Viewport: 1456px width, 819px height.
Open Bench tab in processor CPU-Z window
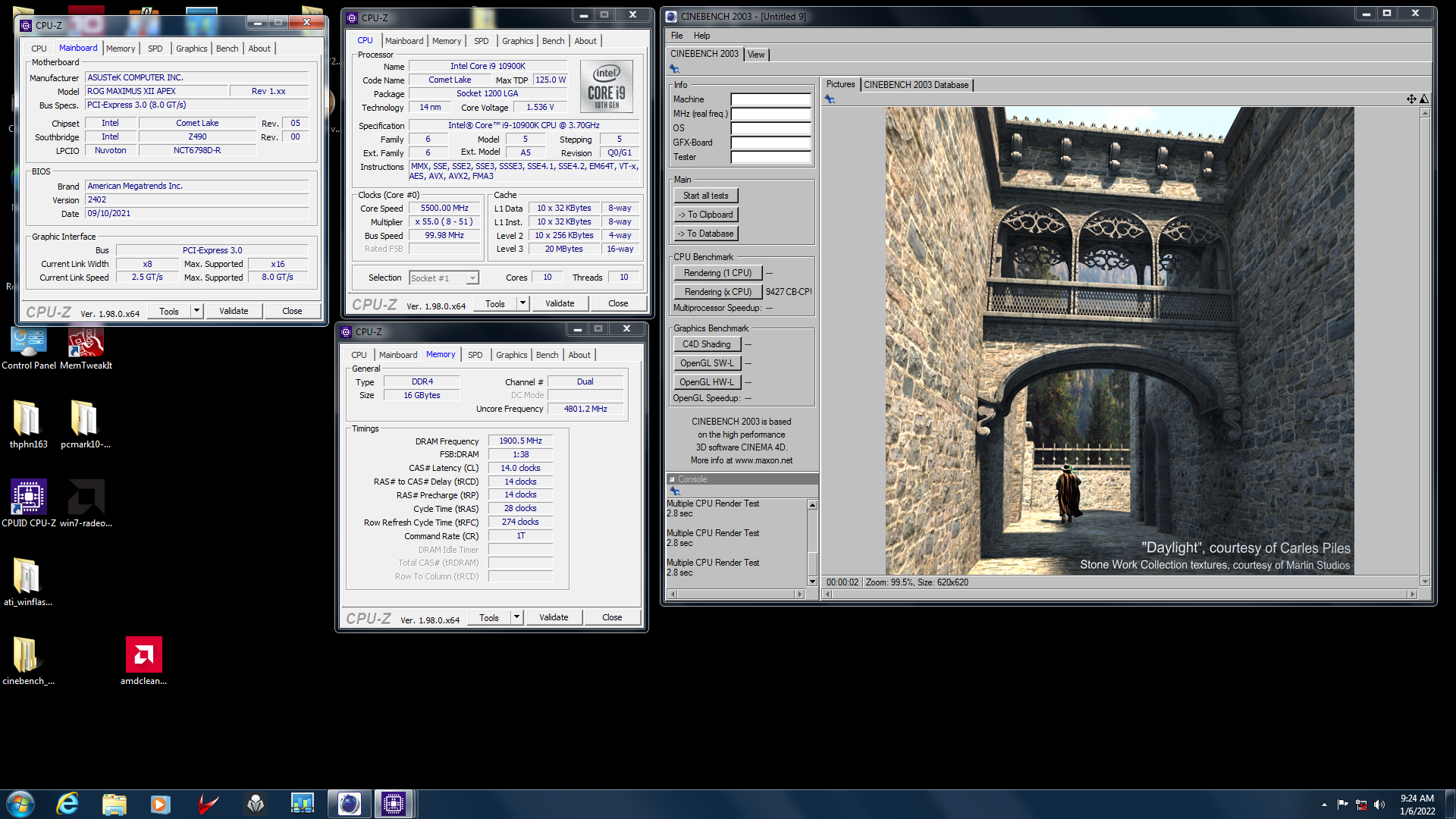coord(553,41)
